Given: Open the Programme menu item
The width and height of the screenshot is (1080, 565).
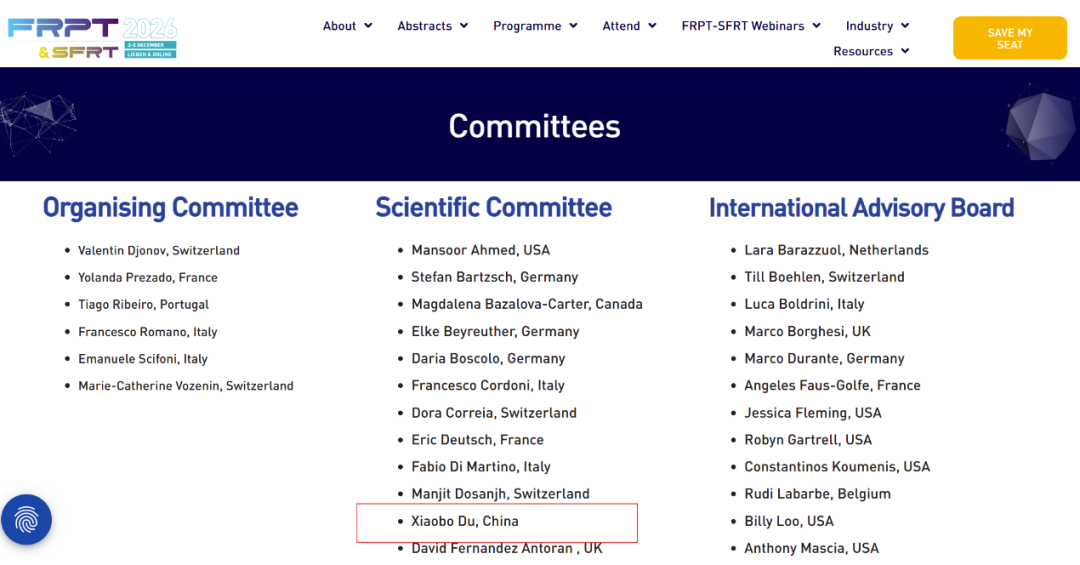Looking at the screenshot, I should click(x=527, y=25).
